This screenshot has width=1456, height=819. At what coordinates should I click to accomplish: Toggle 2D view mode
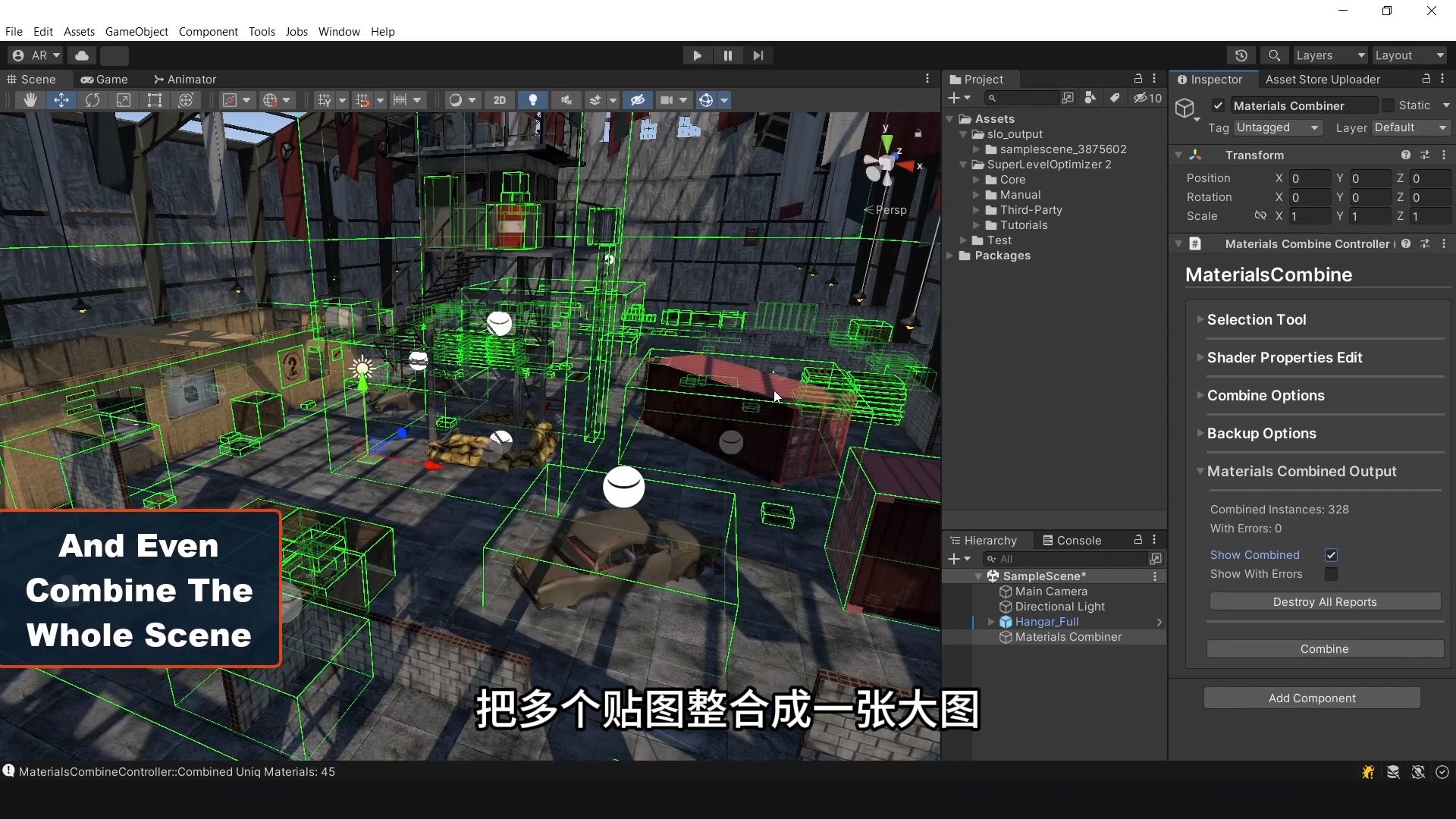(499, 100)
